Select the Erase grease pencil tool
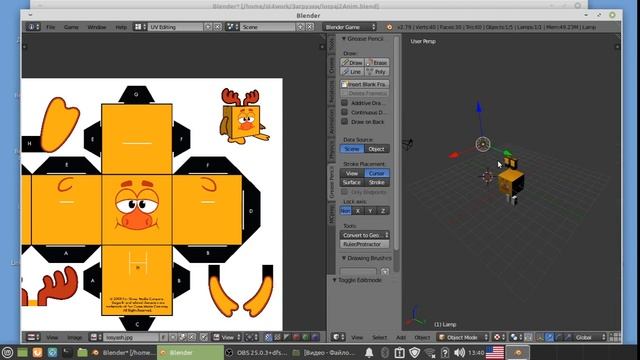The width and height of the screenshot is (640, 360). pyautogui.click(x=377, y=62)
